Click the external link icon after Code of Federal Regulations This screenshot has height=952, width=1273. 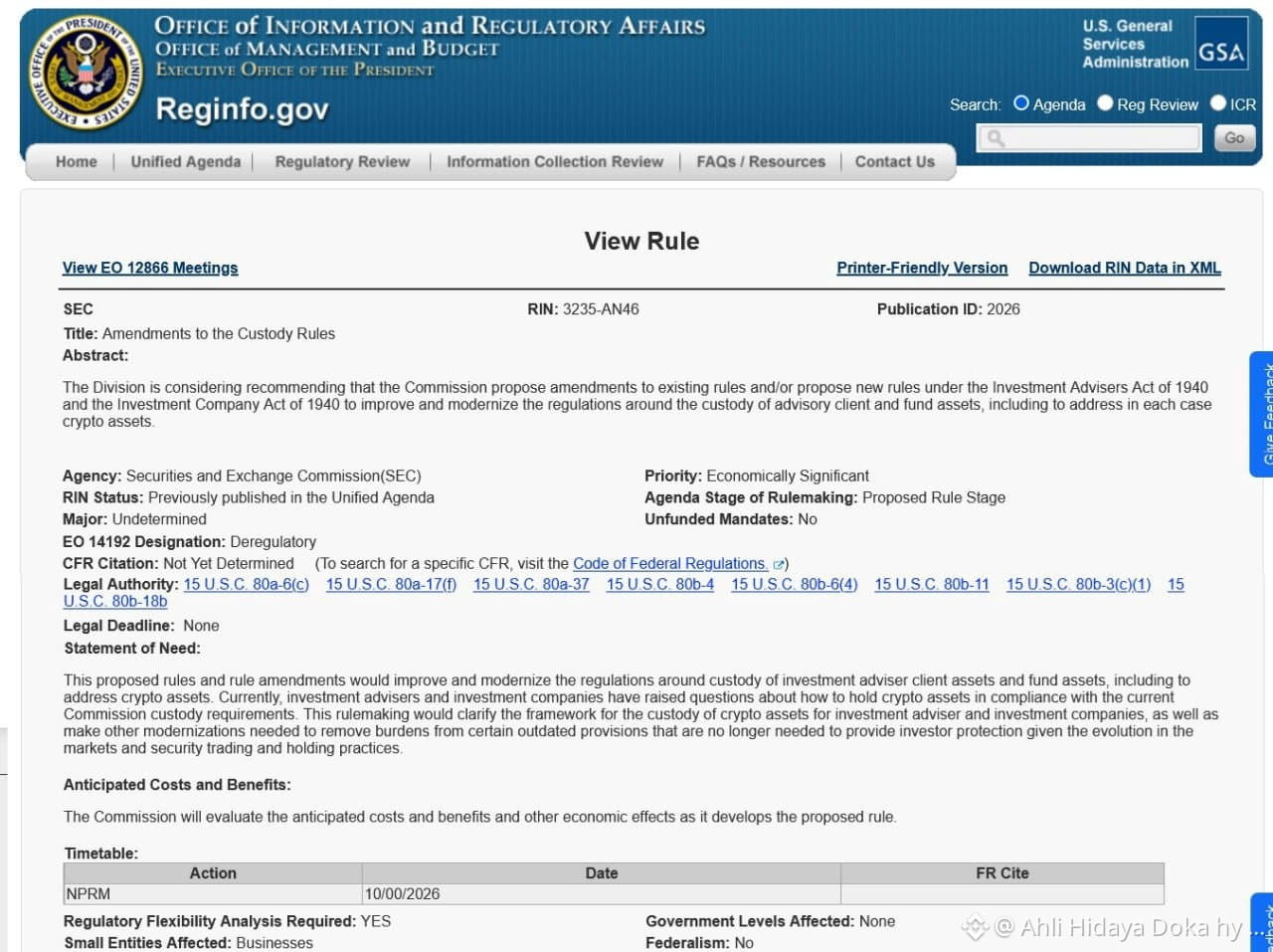(x=779, y=564)
